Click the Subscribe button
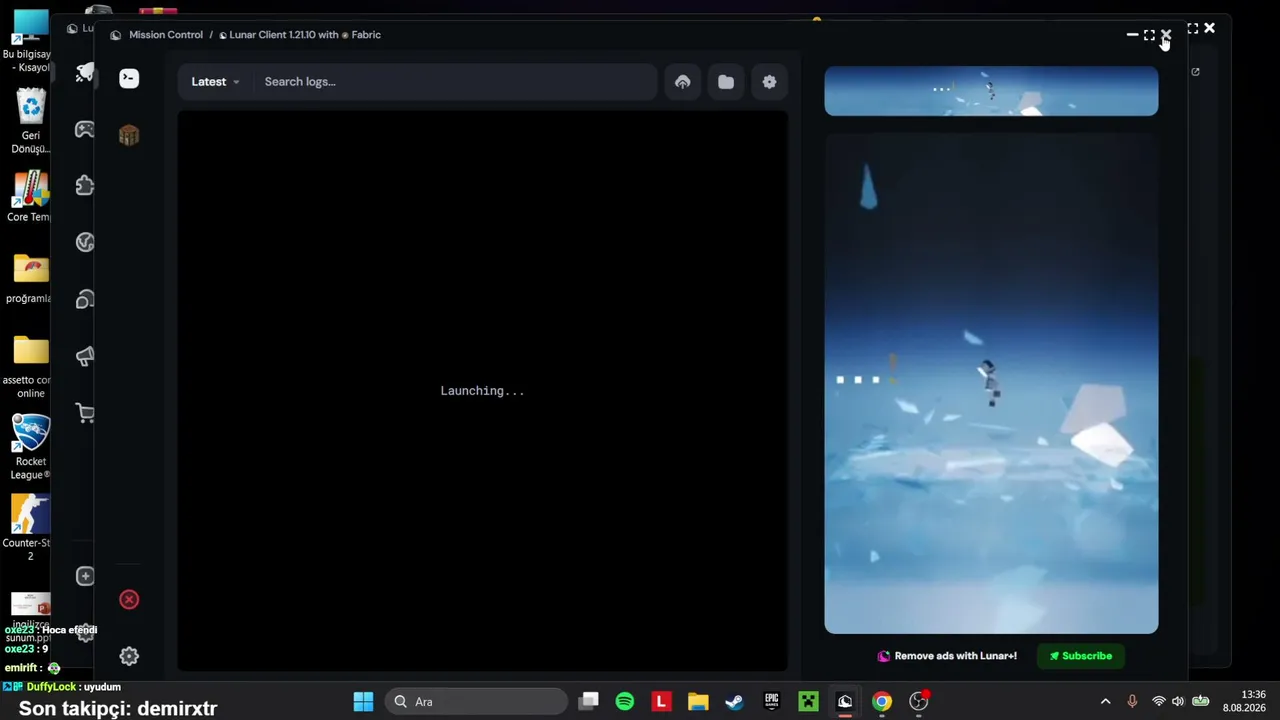 pos(1081,656)
